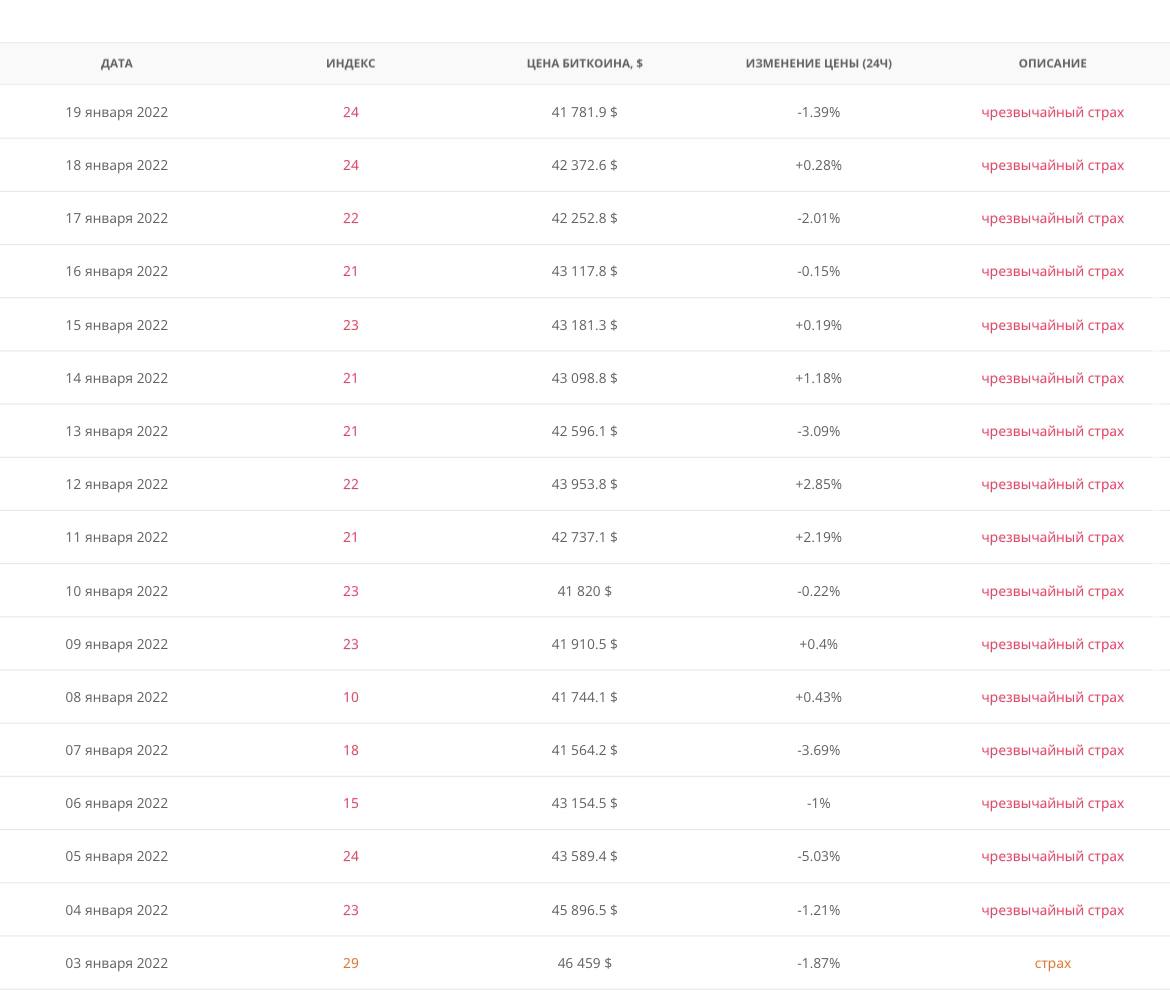
Task: Click the ИНДЕКС column header
Action: point(351,63)
